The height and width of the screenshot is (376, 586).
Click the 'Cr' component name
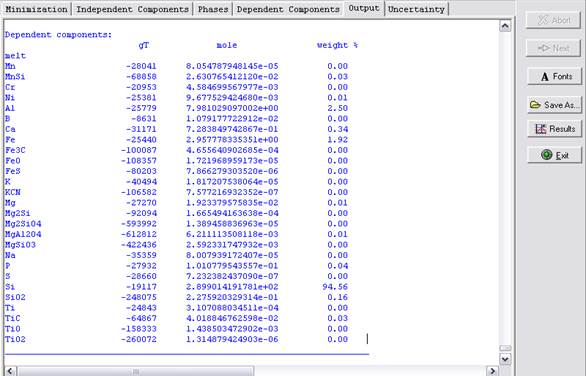10,87
